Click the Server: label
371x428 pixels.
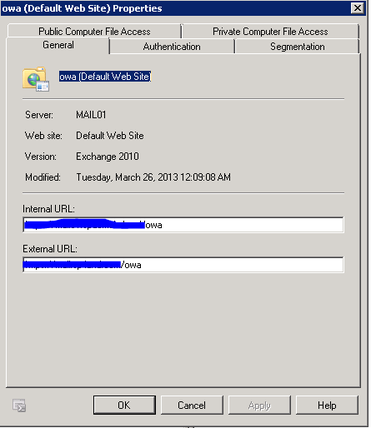click(x=39, y=115)
